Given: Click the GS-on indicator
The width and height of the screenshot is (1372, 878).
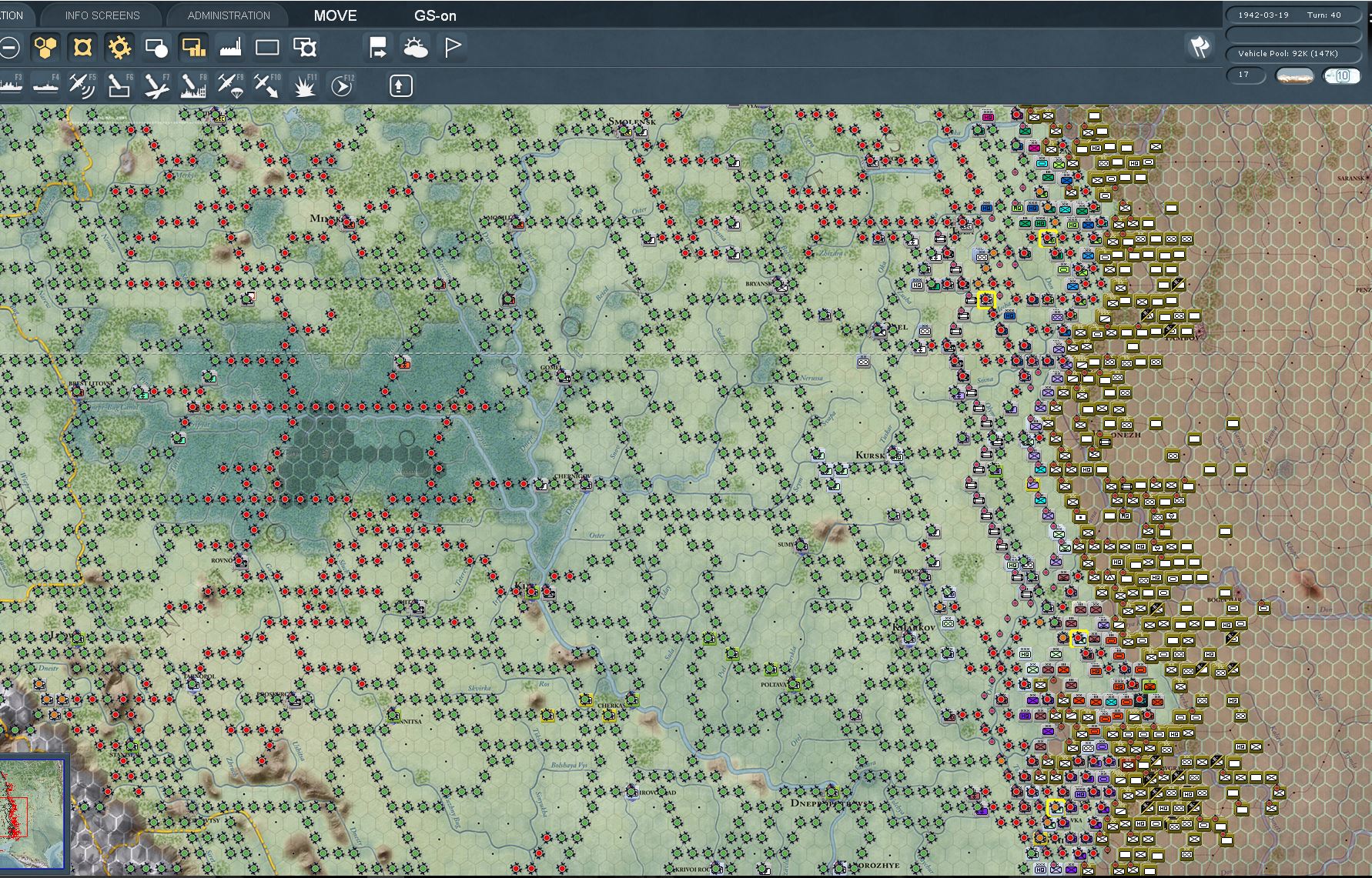Looking at the screenshot, I should click(x=435, y=15).
